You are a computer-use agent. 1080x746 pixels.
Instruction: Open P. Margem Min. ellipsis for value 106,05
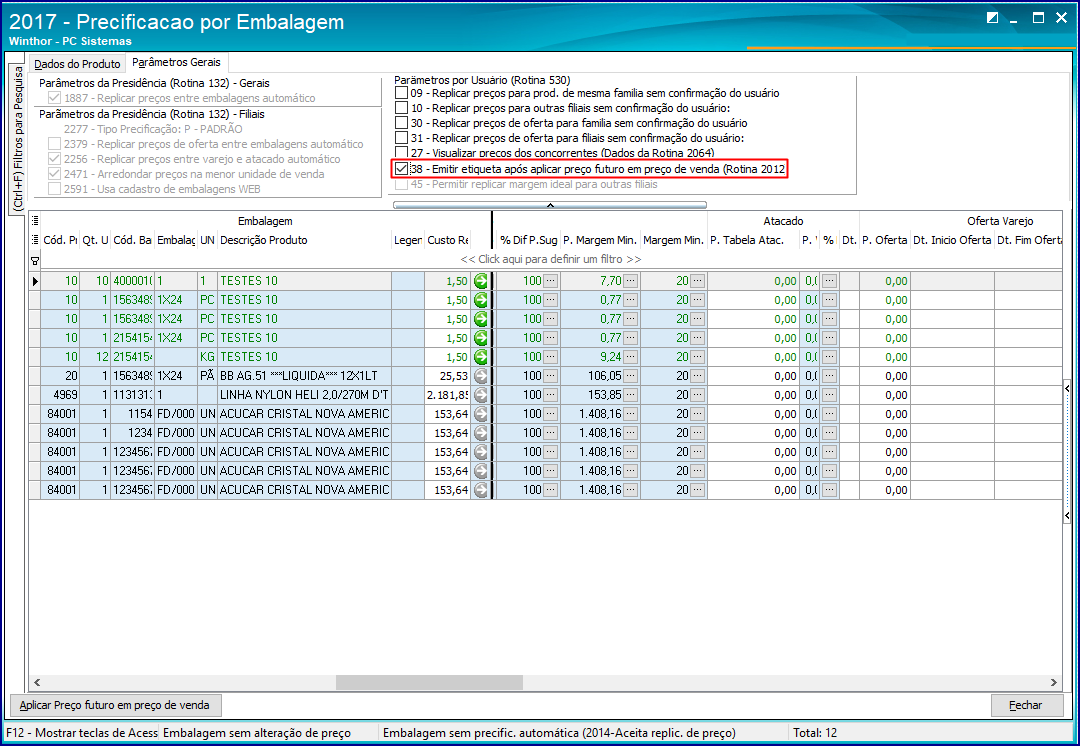pos(630,376)
